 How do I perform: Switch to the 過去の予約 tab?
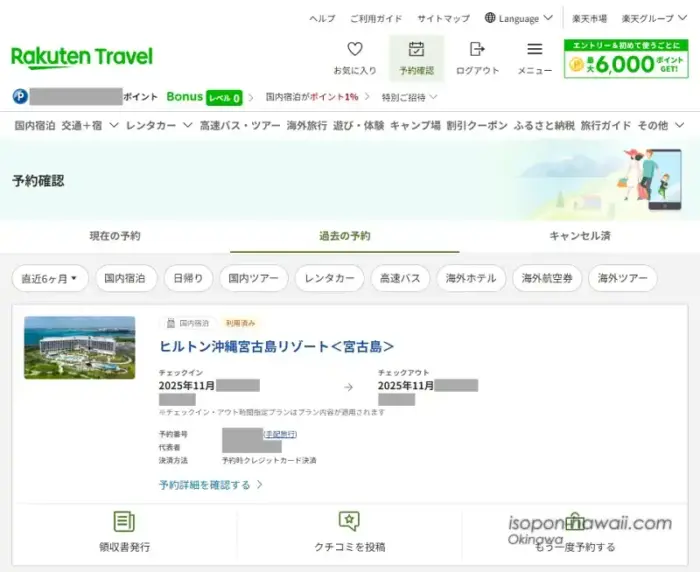tap(345, 236)
